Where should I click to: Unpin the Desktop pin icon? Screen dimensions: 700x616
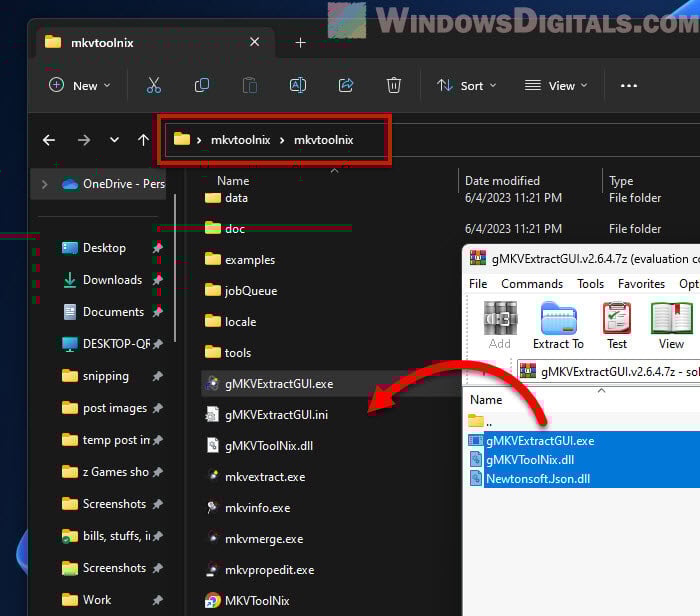click(158, 248)
